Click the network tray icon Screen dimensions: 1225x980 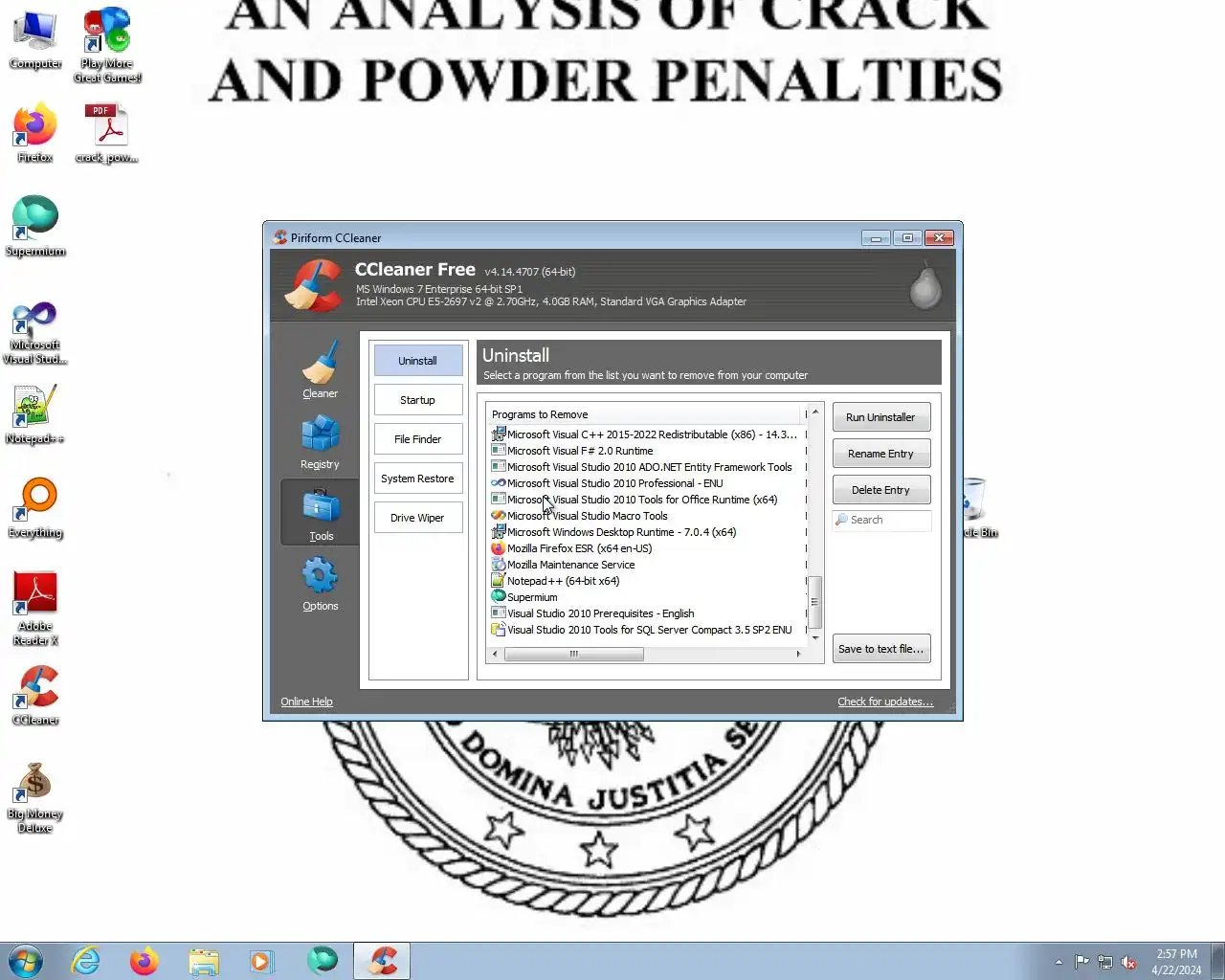1105,962
